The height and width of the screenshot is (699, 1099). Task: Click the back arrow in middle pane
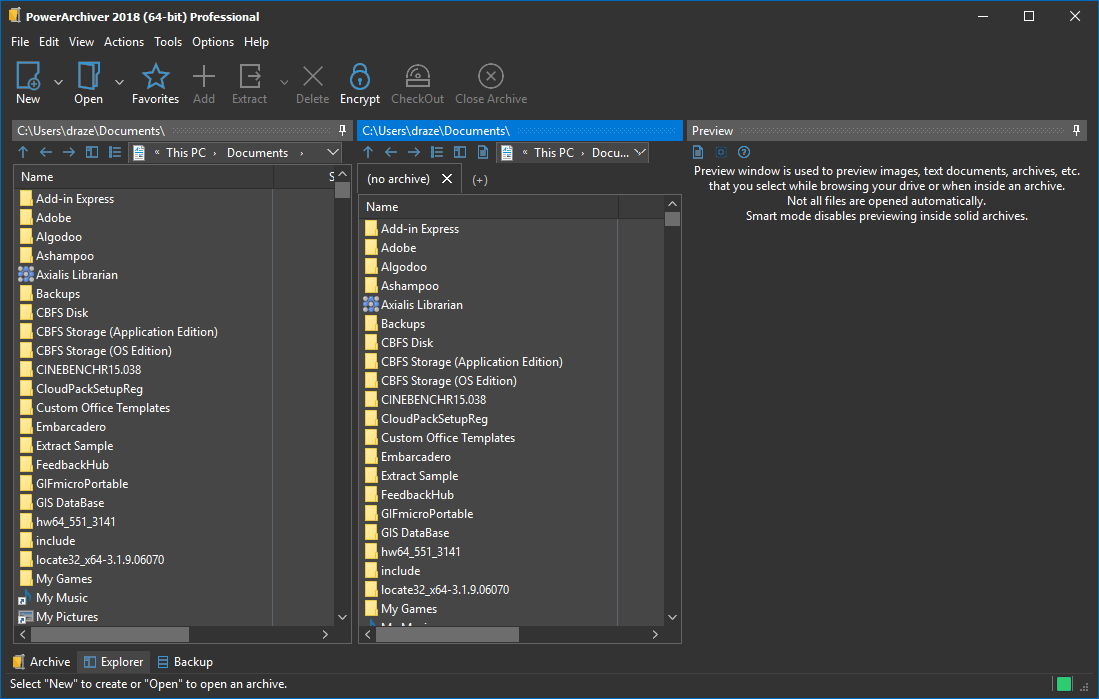click(x=391, y=152)
